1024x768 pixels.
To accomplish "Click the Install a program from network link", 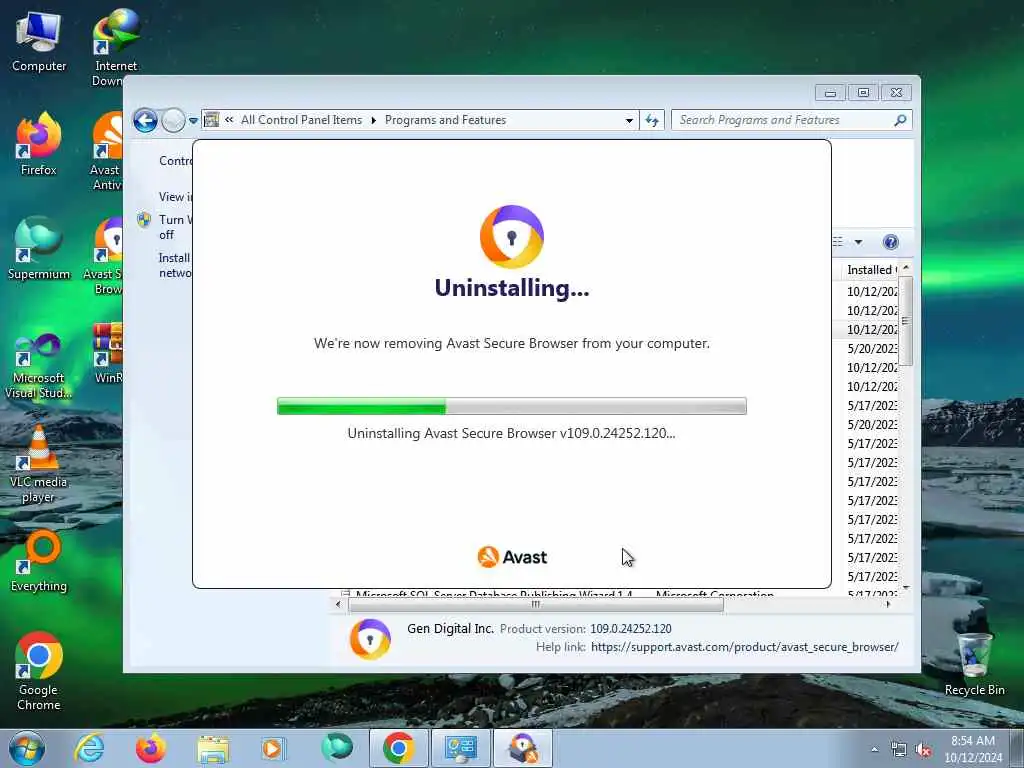I will pos(175,265).
